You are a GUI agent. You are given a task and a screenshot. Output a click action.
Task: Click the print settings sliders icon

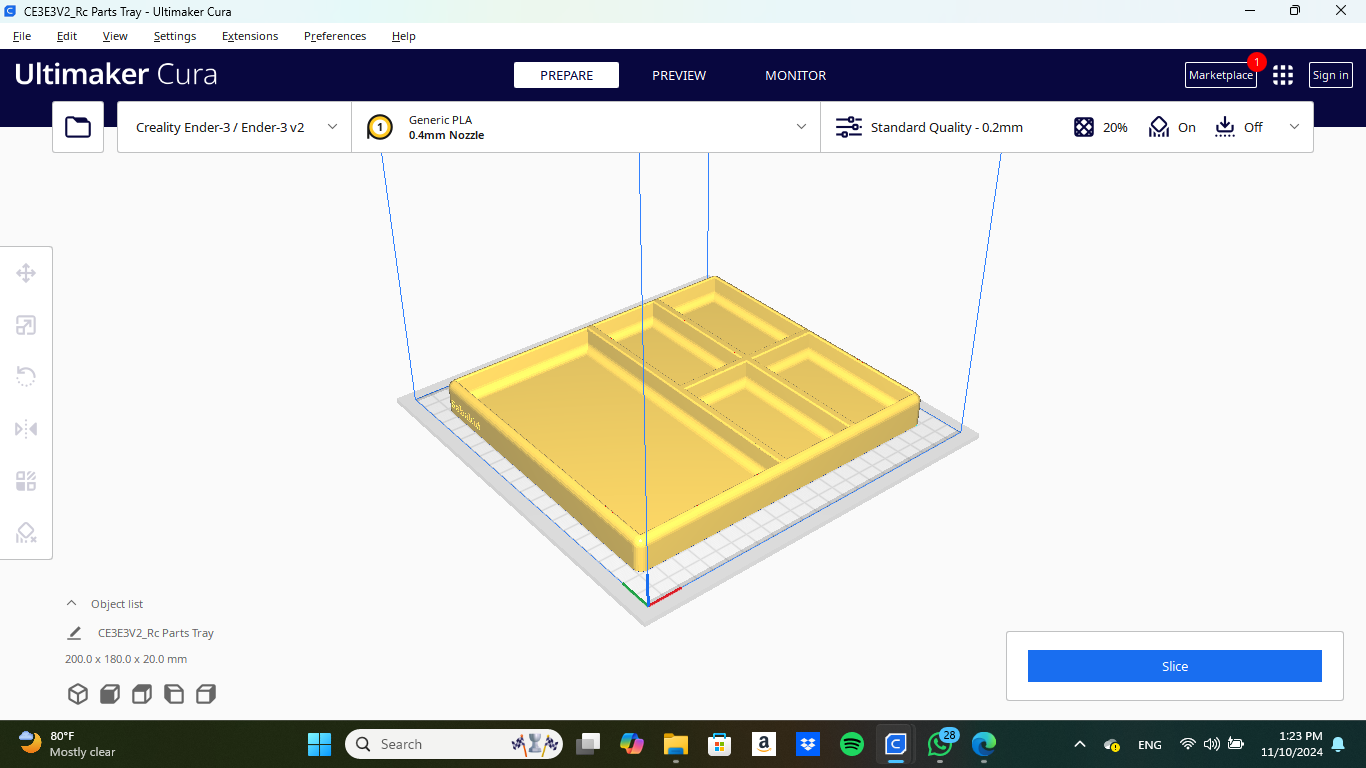tap(848, 127)
